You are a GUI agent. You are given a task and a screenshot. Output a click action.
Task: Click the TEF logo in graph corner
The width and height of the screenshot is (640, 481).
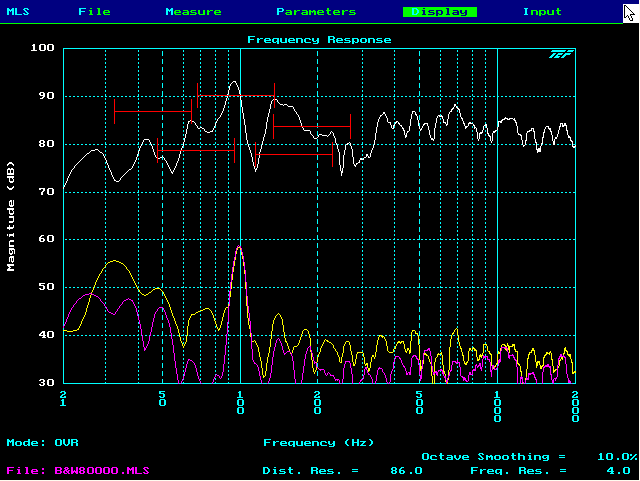pos(561,54)
